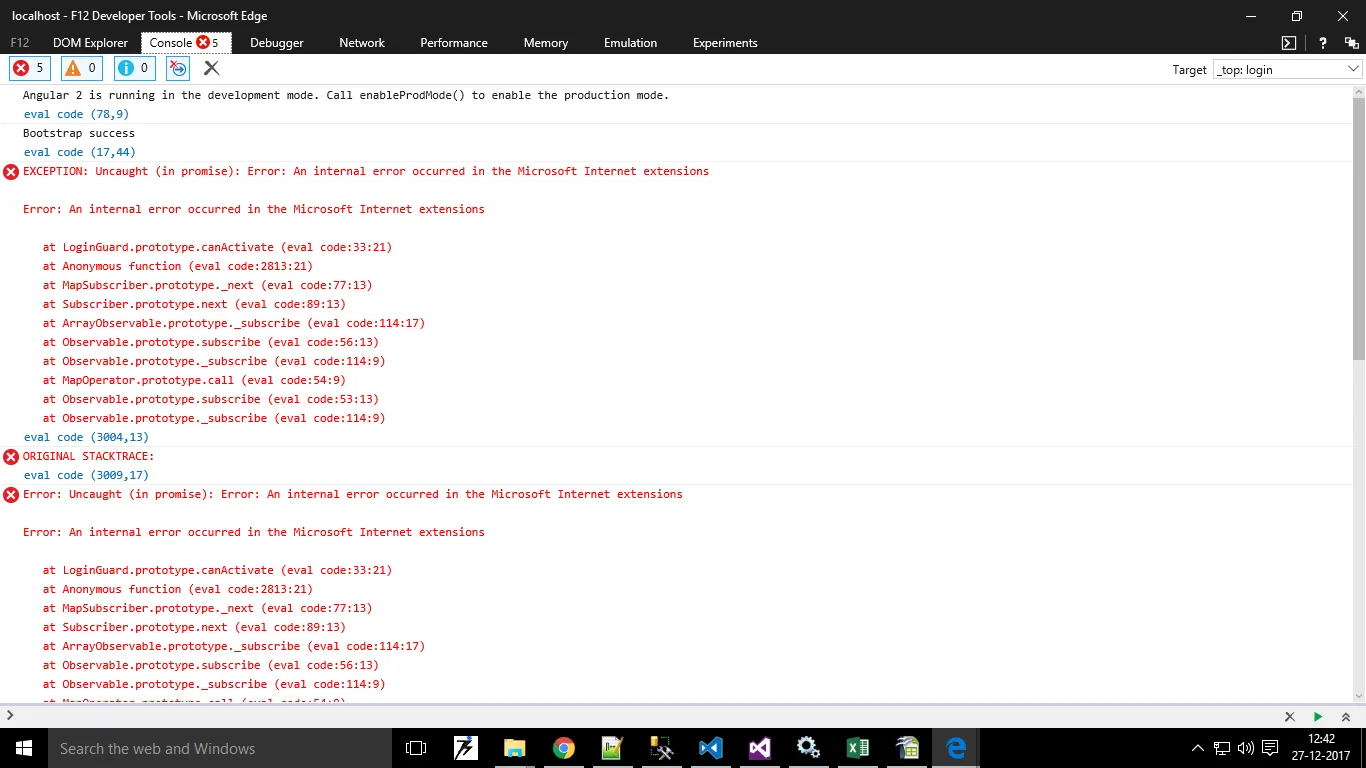Launch Google Chrome from the taskbar
The image size is (1366, 768).
tap(563, 748)
